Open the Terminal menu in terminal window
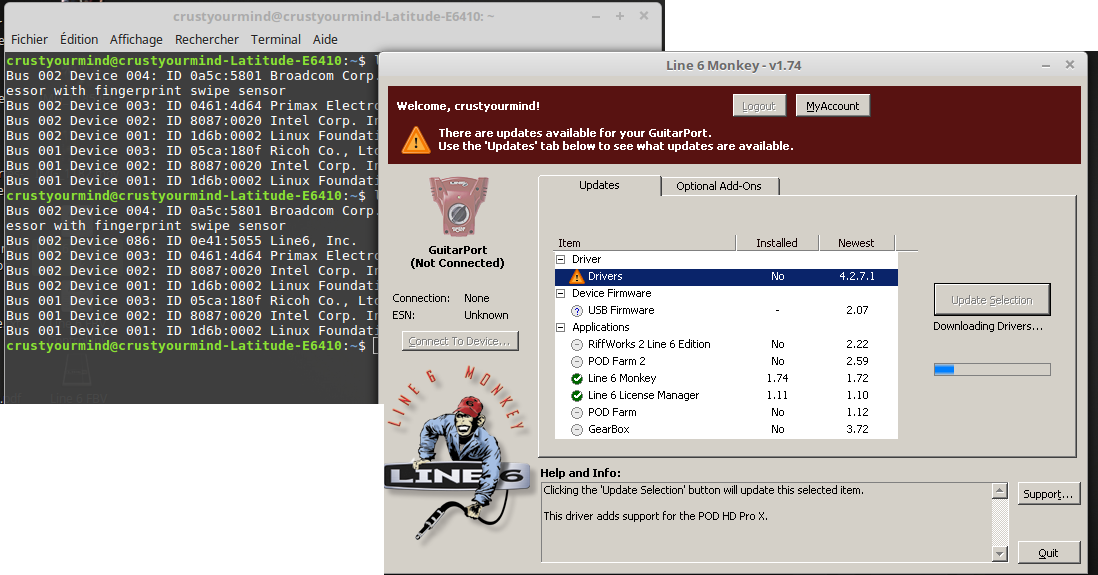 (276, 40)
